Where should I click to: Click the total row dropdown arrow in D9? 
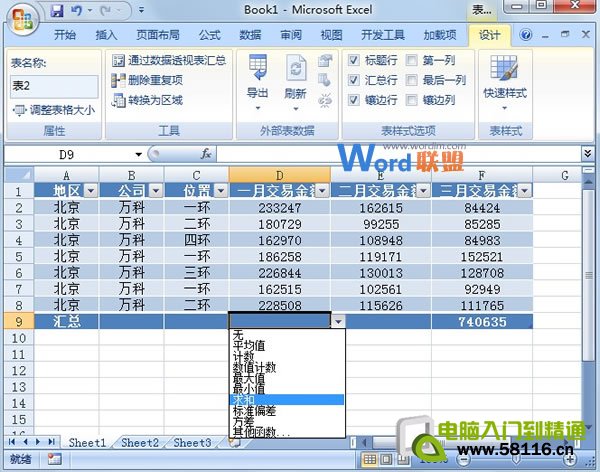pos(338,322)
